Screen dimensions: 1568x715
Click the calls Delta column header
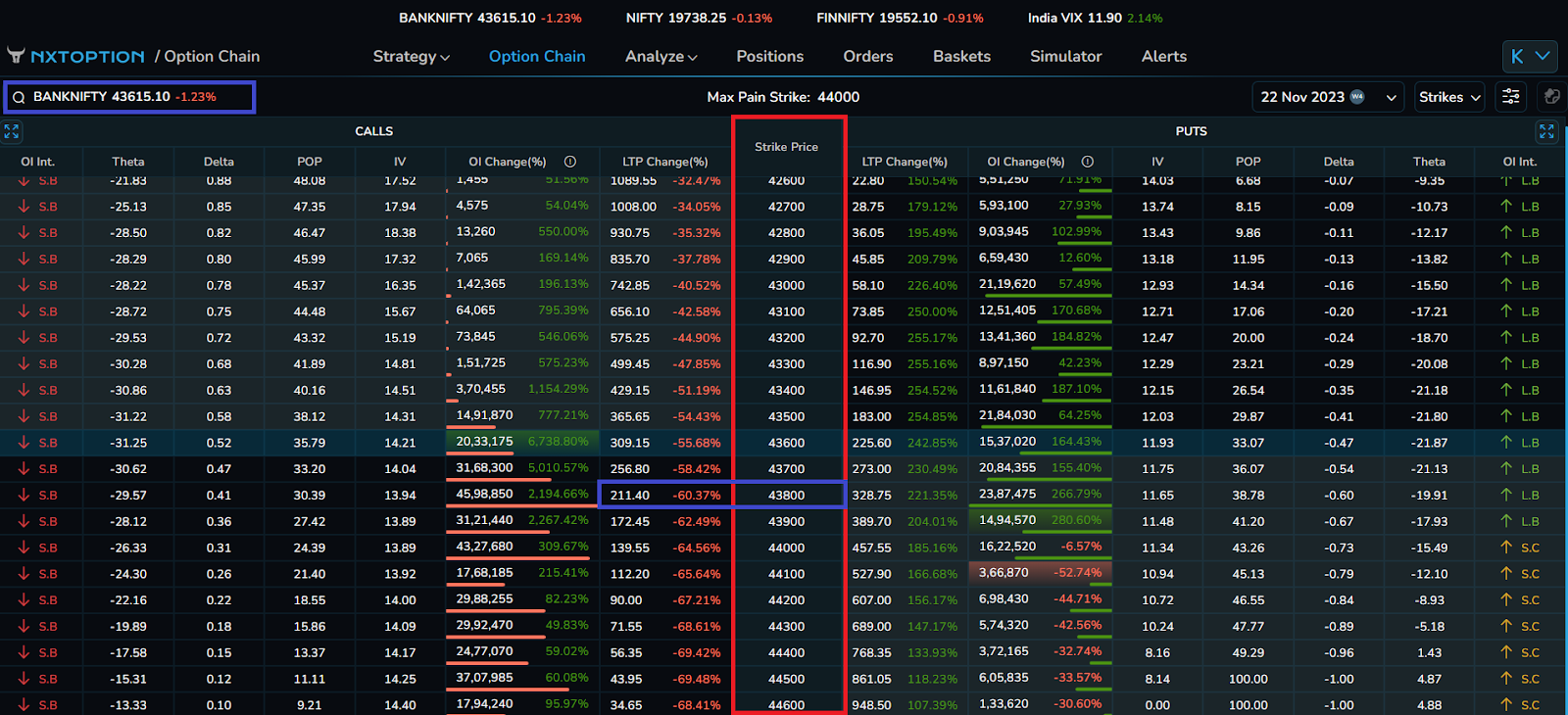pos(219,162)
